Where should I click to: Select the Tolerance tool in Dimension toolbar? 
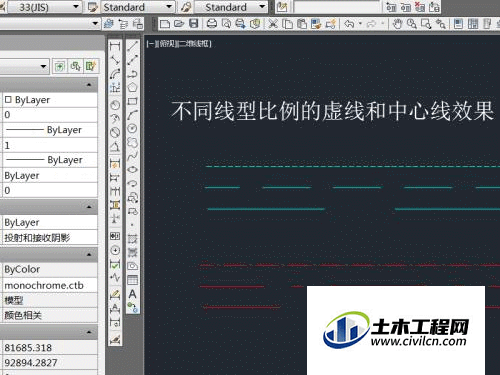pos(115,236)
